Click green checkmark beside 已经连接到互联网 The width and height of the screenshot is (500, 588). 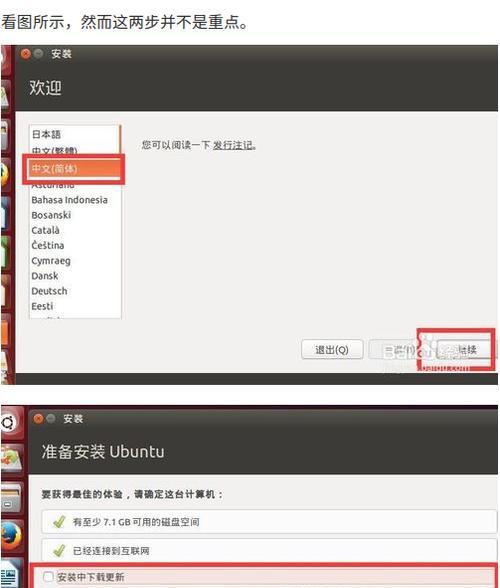59,550
